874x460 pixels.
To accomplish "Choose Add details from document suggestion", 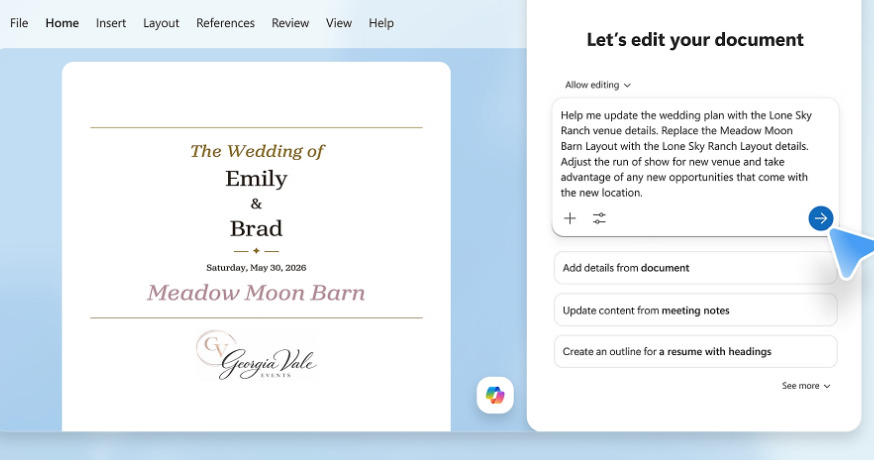I will tap(696, 268).
